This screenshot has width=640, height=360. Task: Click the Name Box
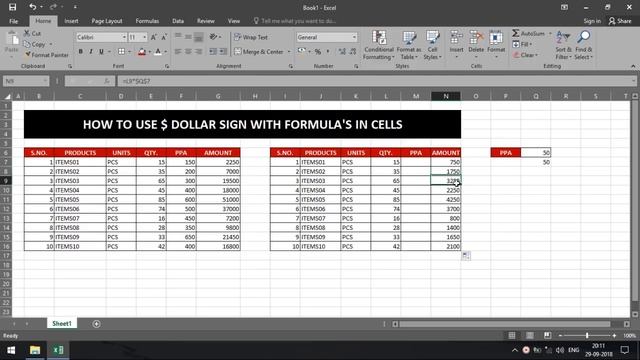pos(26,81)
